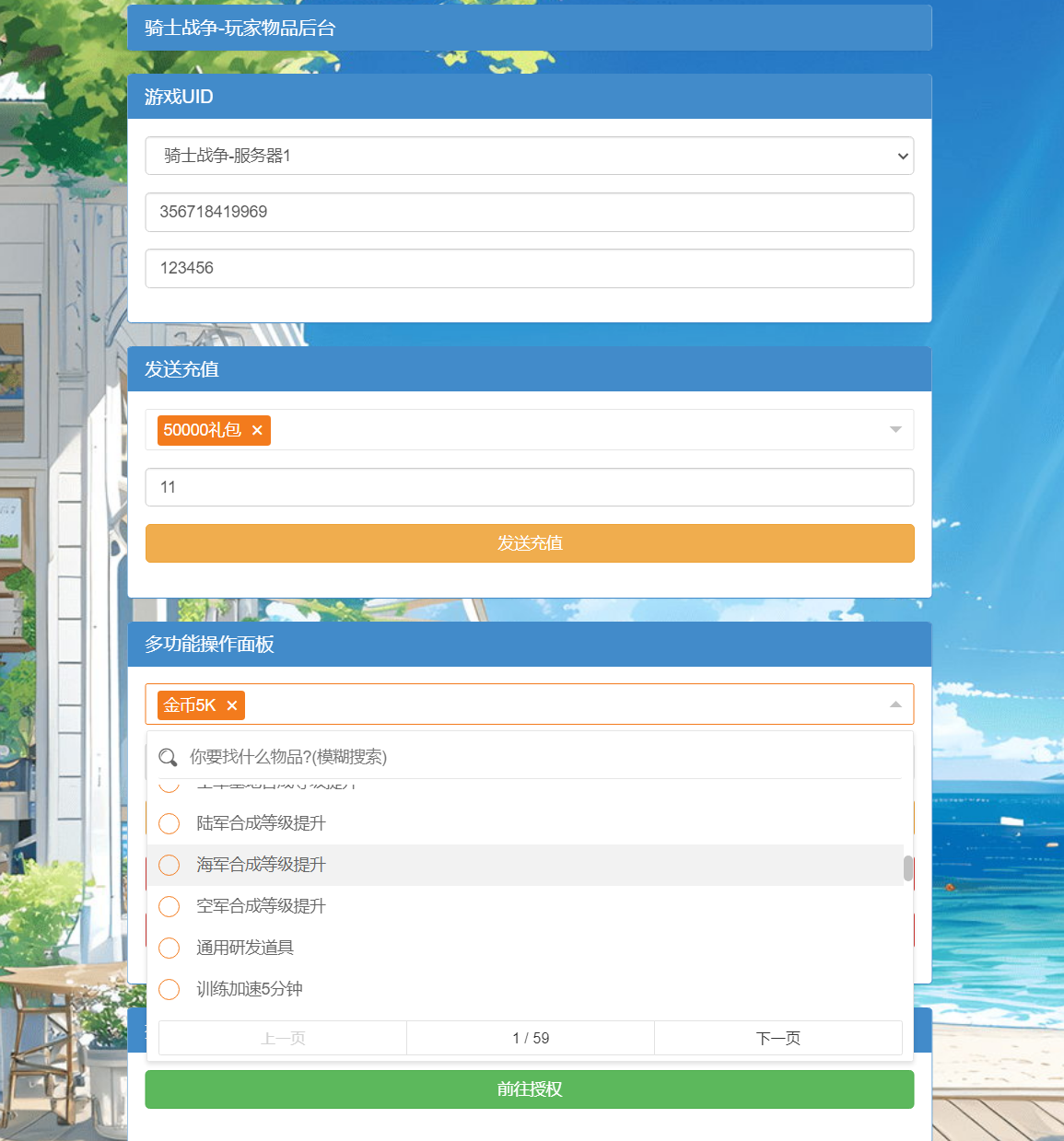Select the 海军合成等级提升 radio option
Image resolution: width=1064 pixels, height=1141 pixels.
point(170,865)
